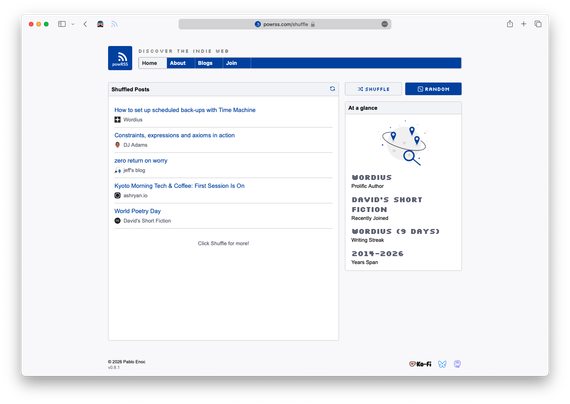Open 'How to set up scheduled back-ups with Time Machine'

click(185, 110)
